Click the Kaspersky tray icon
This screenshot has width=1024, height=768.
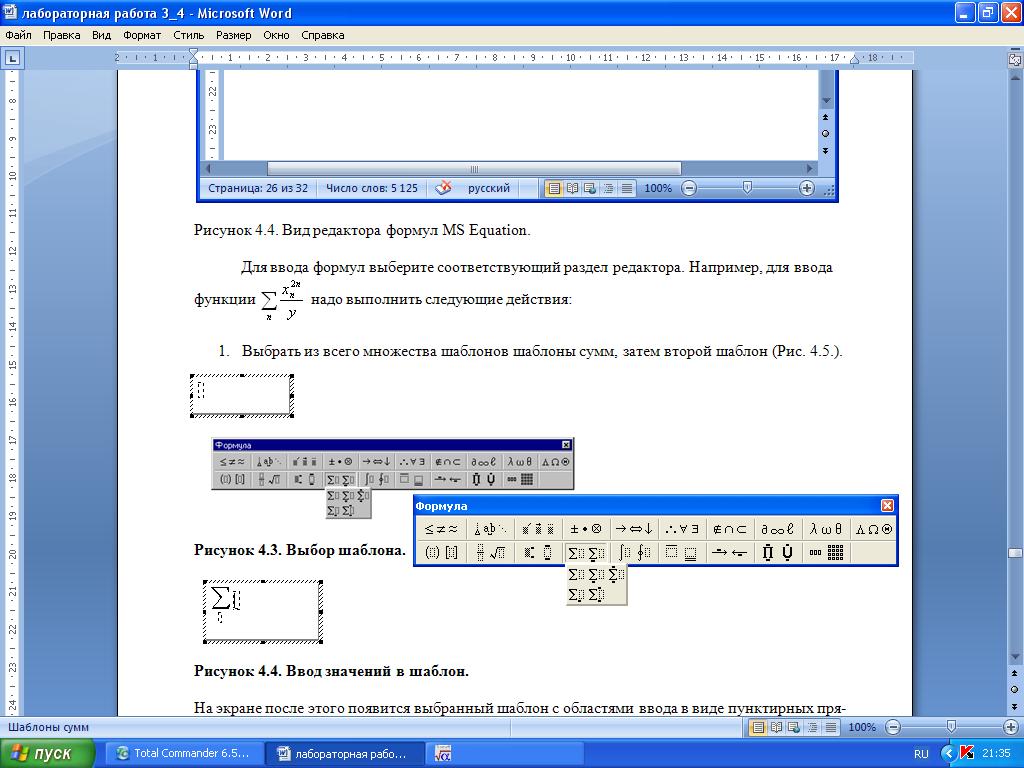(967, 753)
